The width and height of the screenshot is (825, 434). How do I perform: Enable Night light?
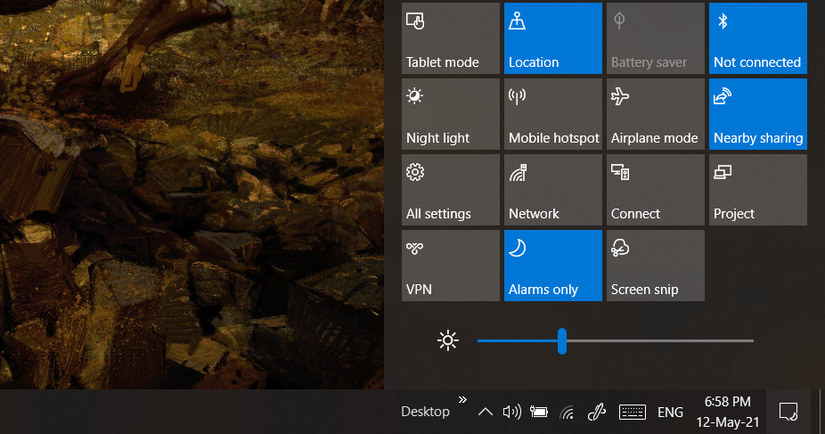[450, 114]
